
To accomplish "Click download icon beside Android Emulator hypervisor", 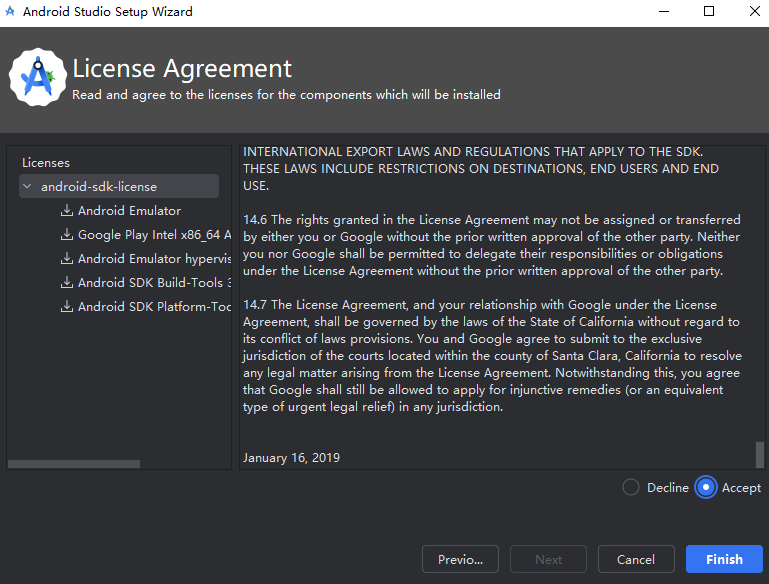I will click(x=67, y=258).
